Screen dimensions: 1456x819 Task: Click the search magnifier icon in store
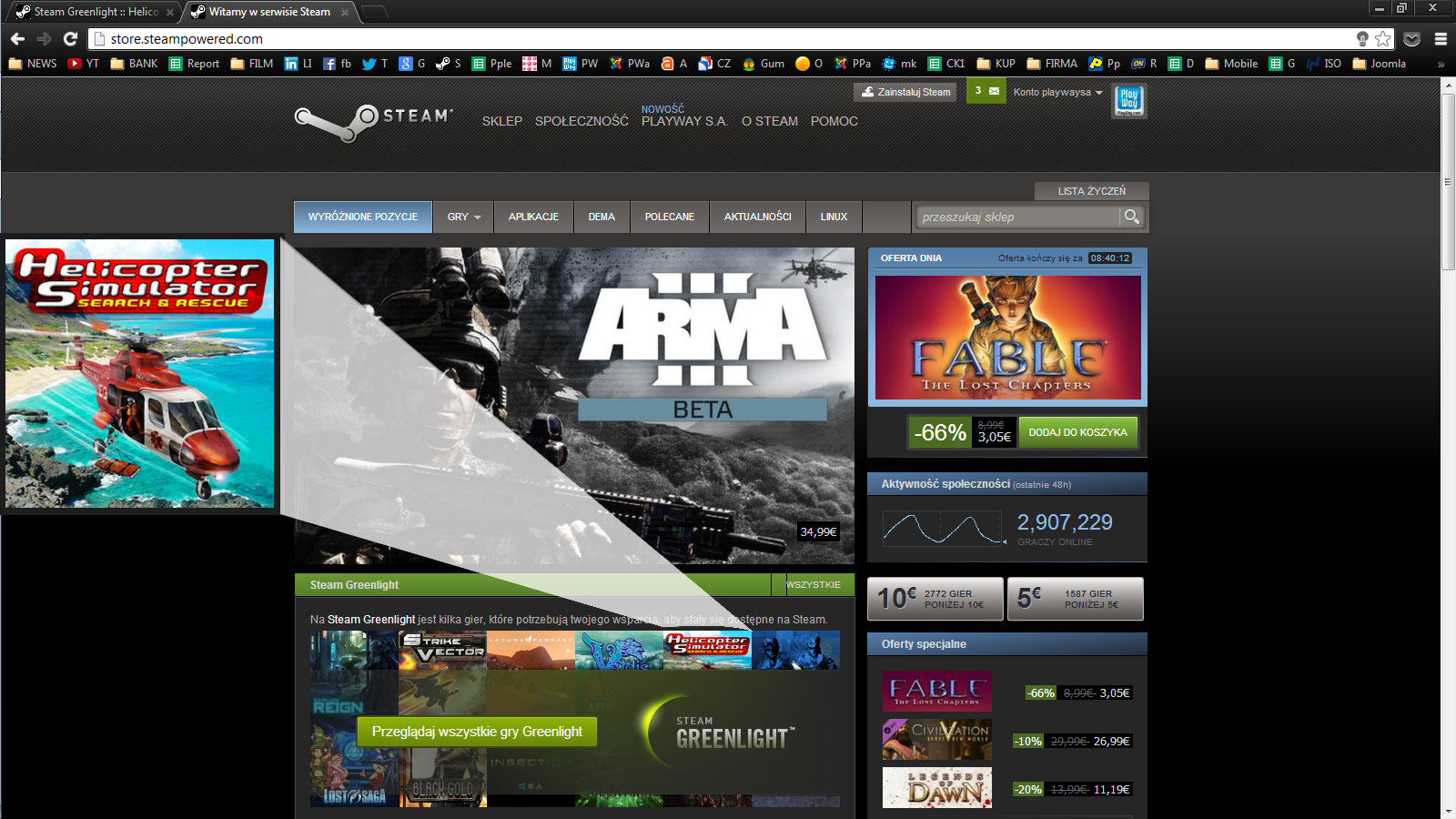[x=1131, y=217]
